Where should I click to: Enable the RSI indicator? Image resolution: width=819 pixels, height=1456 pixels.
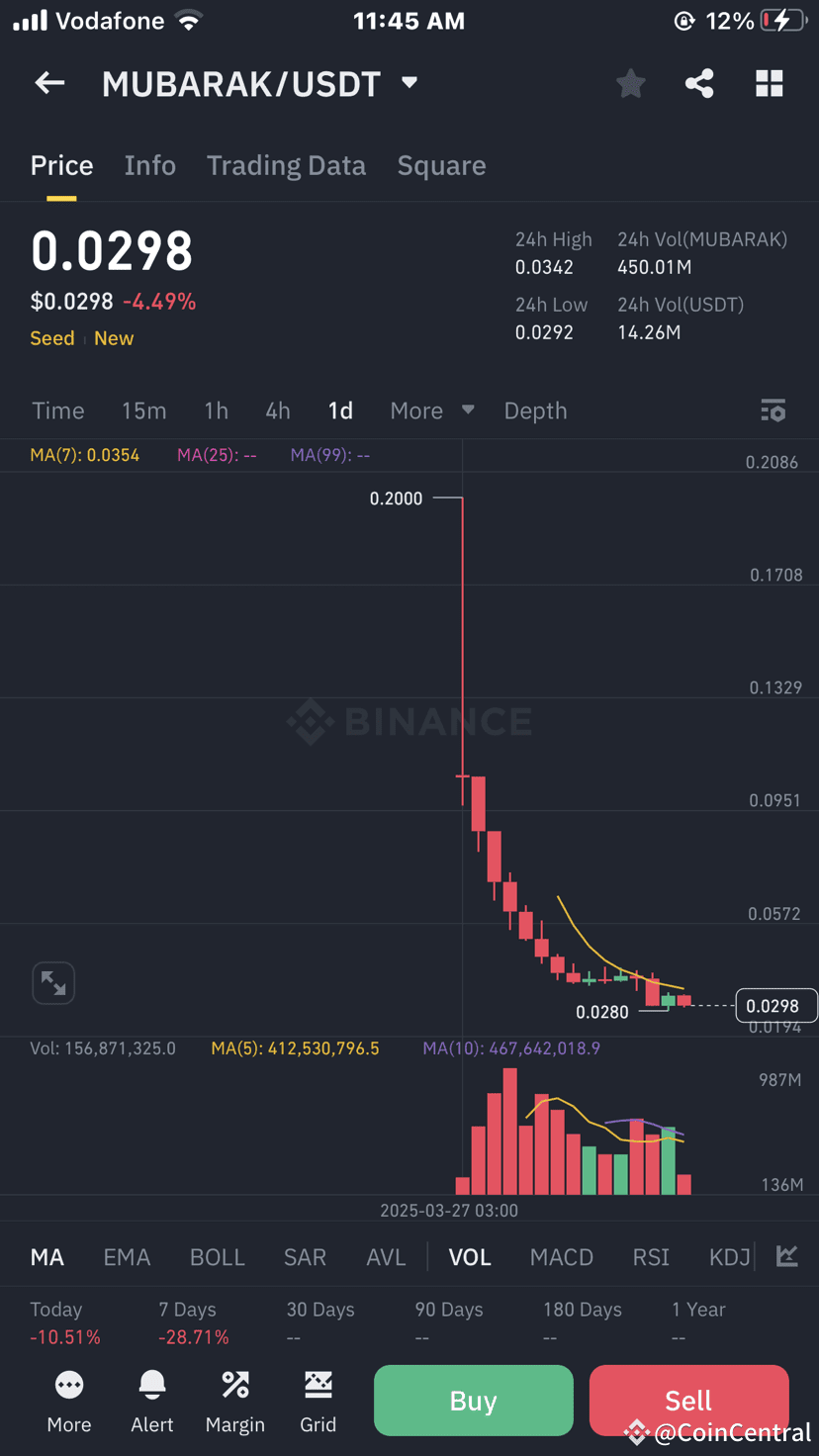pos(651,1257)
